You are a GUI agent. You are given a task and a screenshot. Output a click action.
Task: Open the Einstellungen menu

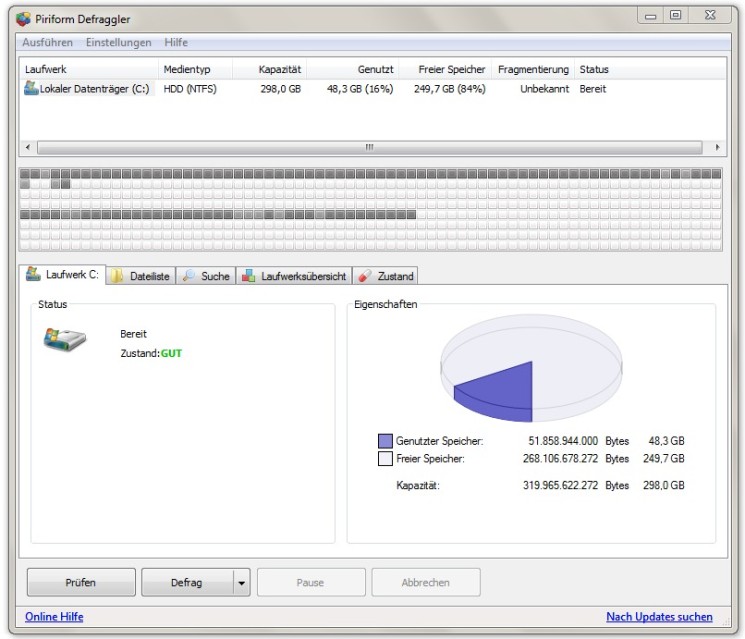[118, 42]
